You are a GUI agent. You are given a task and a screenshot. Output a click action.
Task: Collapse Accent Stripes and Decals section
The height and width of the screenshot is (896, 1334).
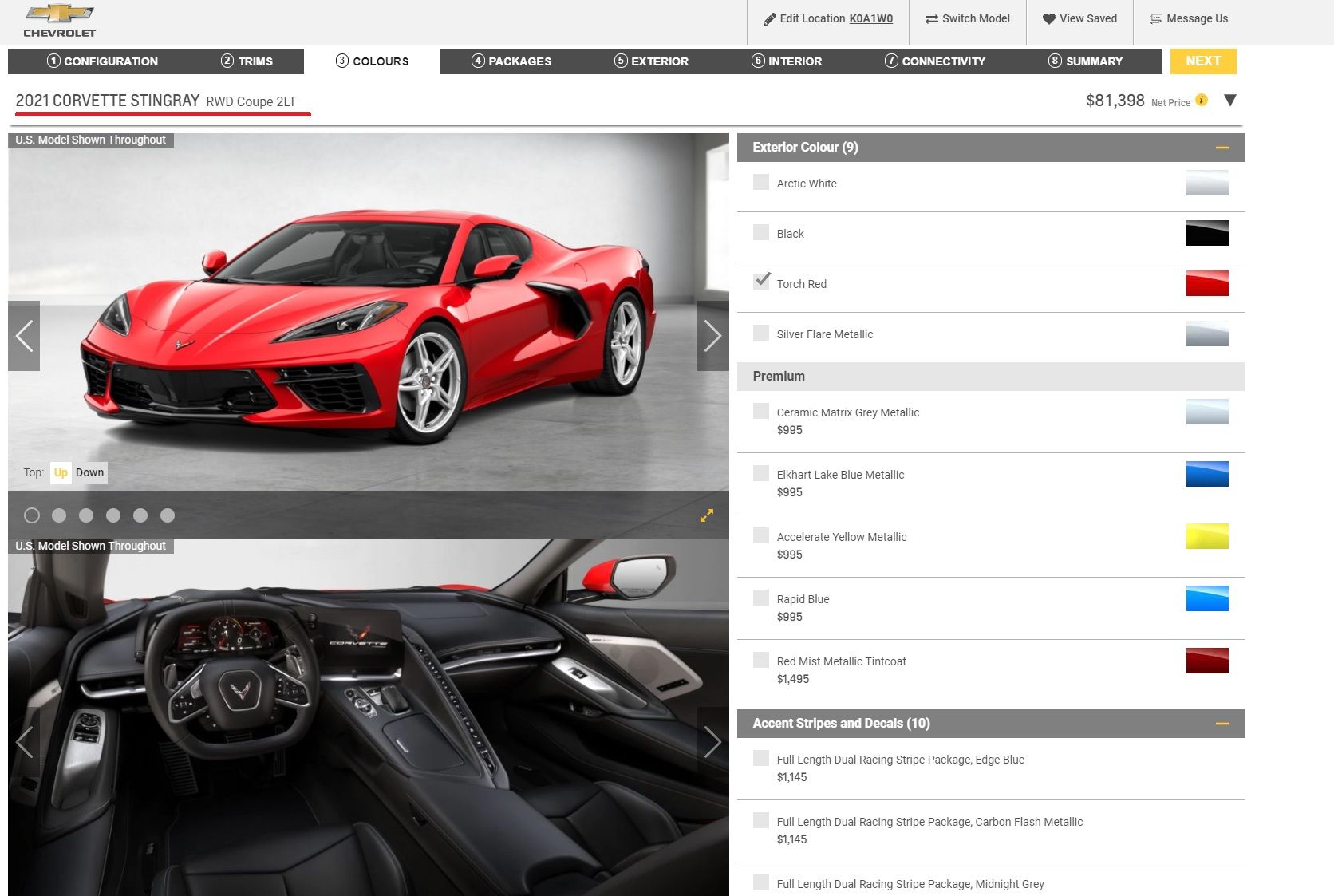[1222, 724]
